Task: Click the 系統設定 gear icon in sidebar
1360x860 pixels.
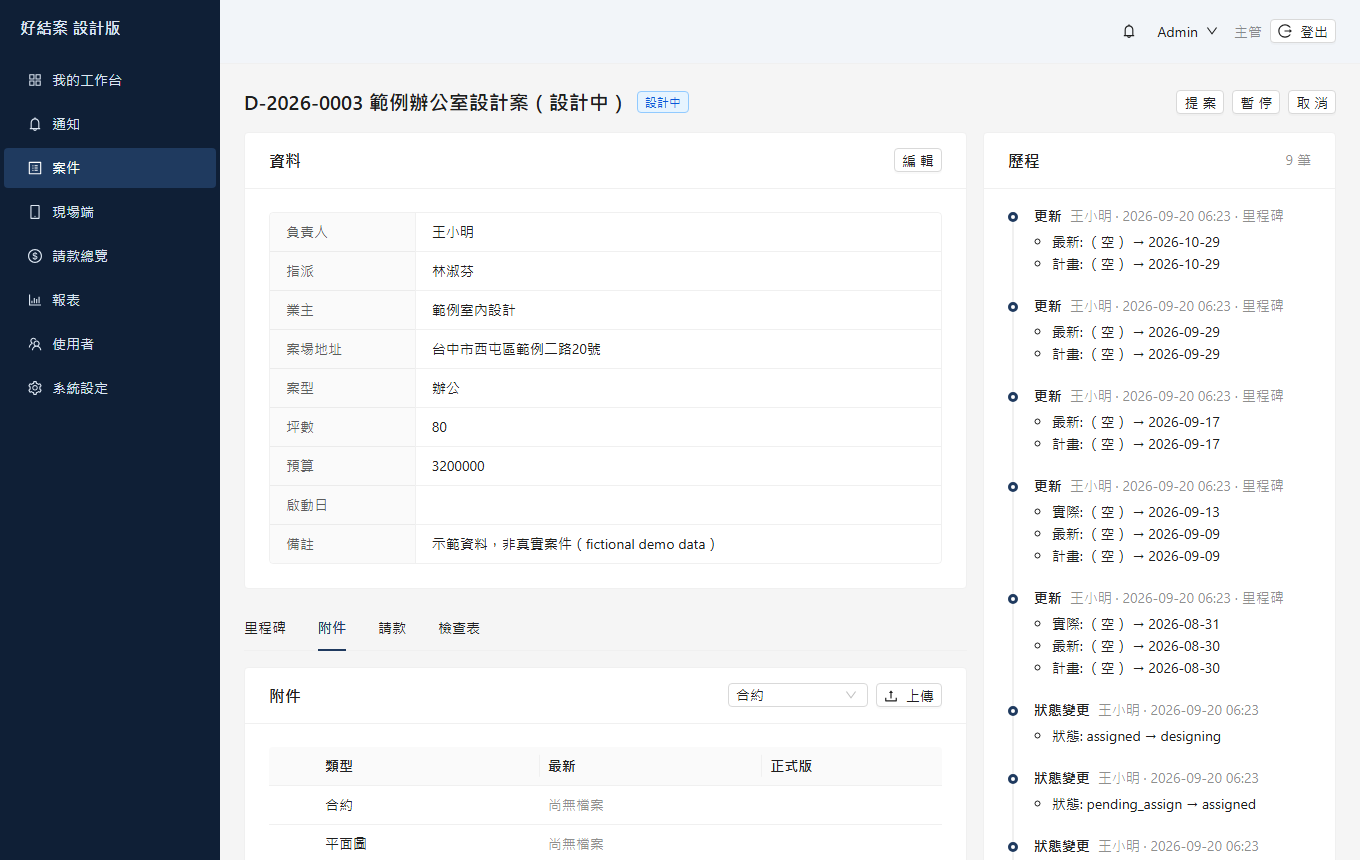Action: 35,388
